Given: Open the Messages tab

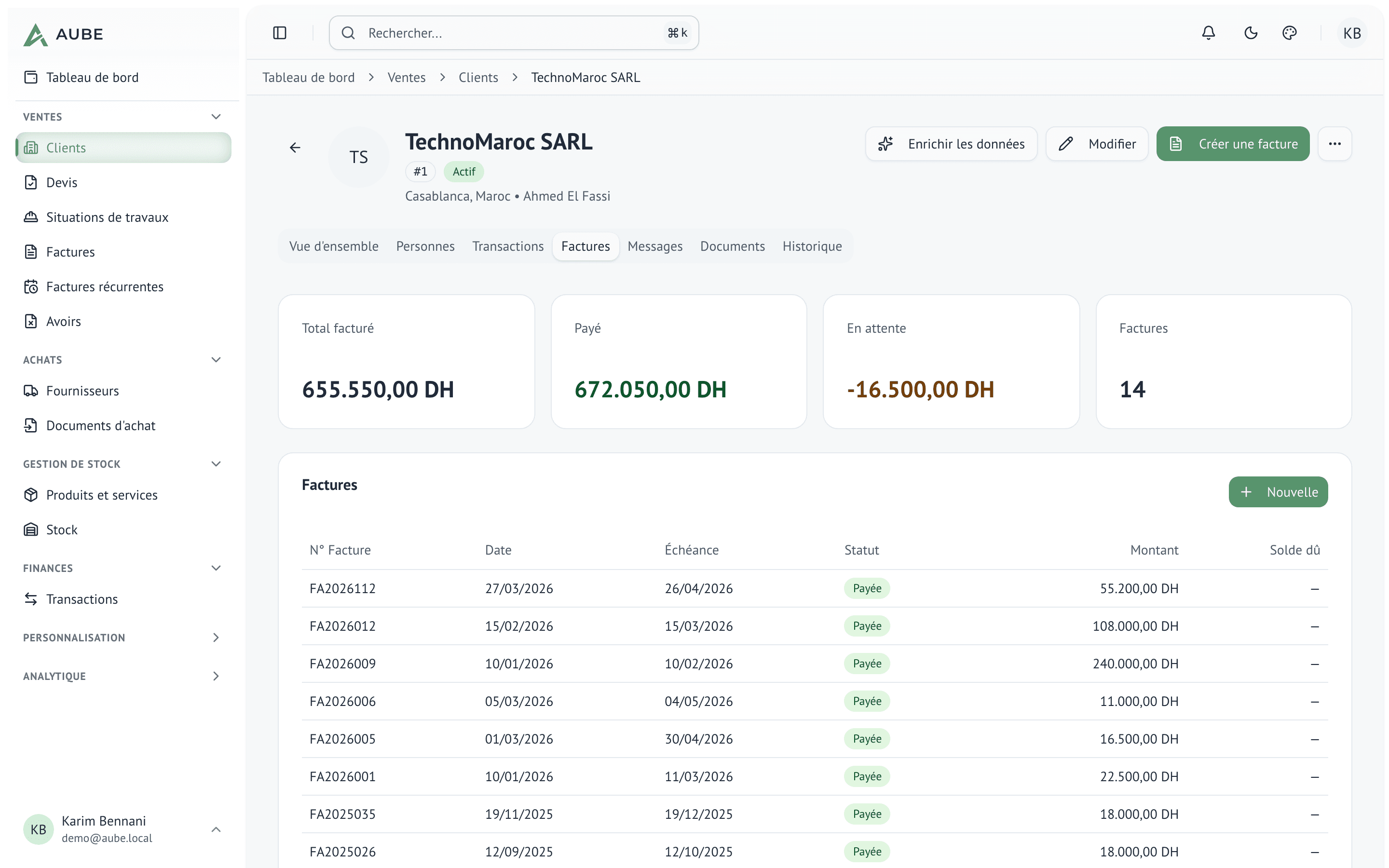Looking at the screenshot, I should click(655, 246).
